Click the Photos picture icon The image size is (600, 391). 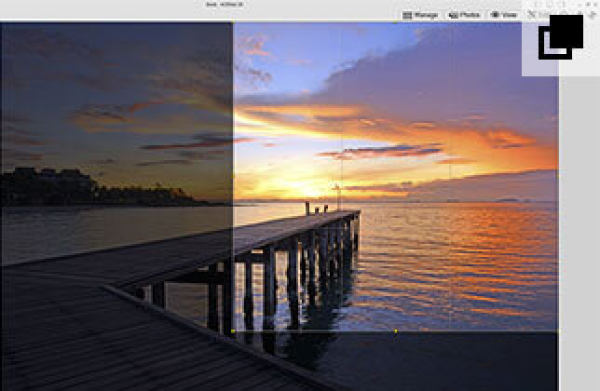[x=453, y=15]
